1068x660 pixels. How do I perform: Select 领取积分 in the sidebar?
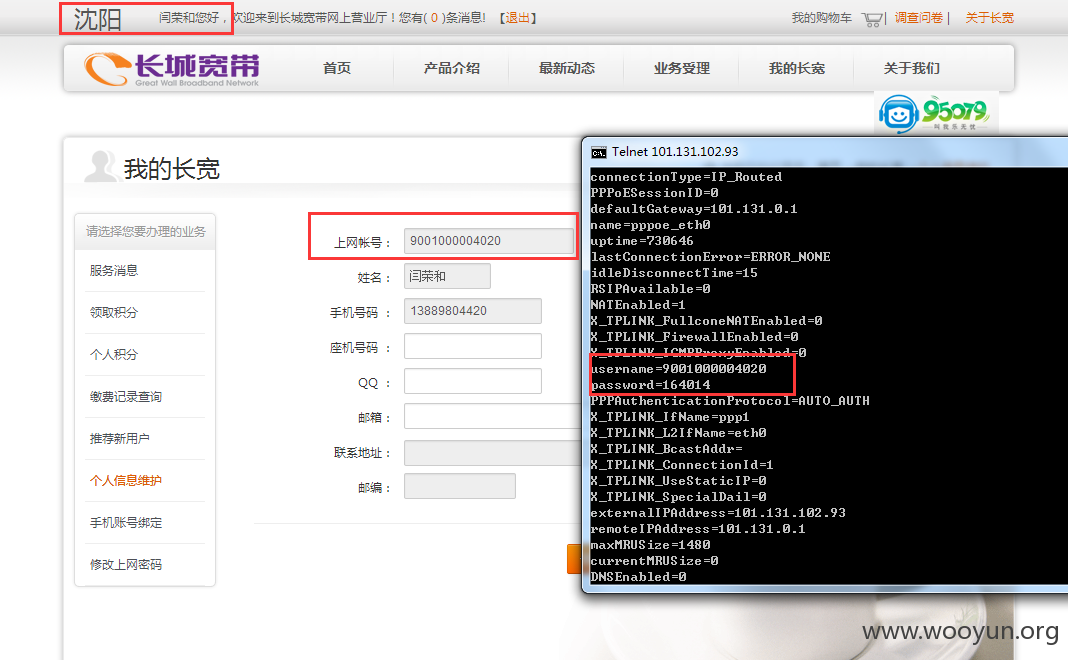click(x=114, y=313)
